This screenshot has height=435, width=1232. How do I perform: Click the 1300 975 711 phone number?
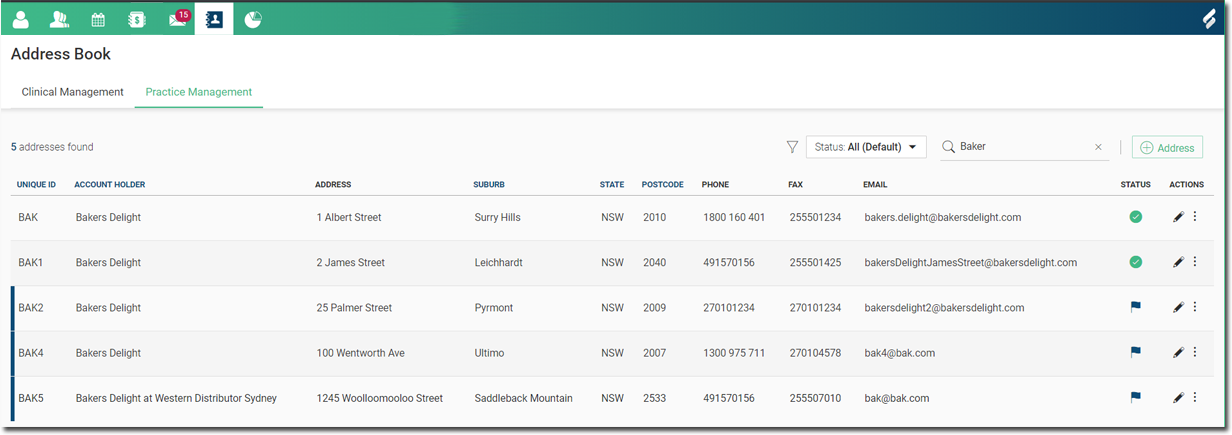tap(734, 352)
